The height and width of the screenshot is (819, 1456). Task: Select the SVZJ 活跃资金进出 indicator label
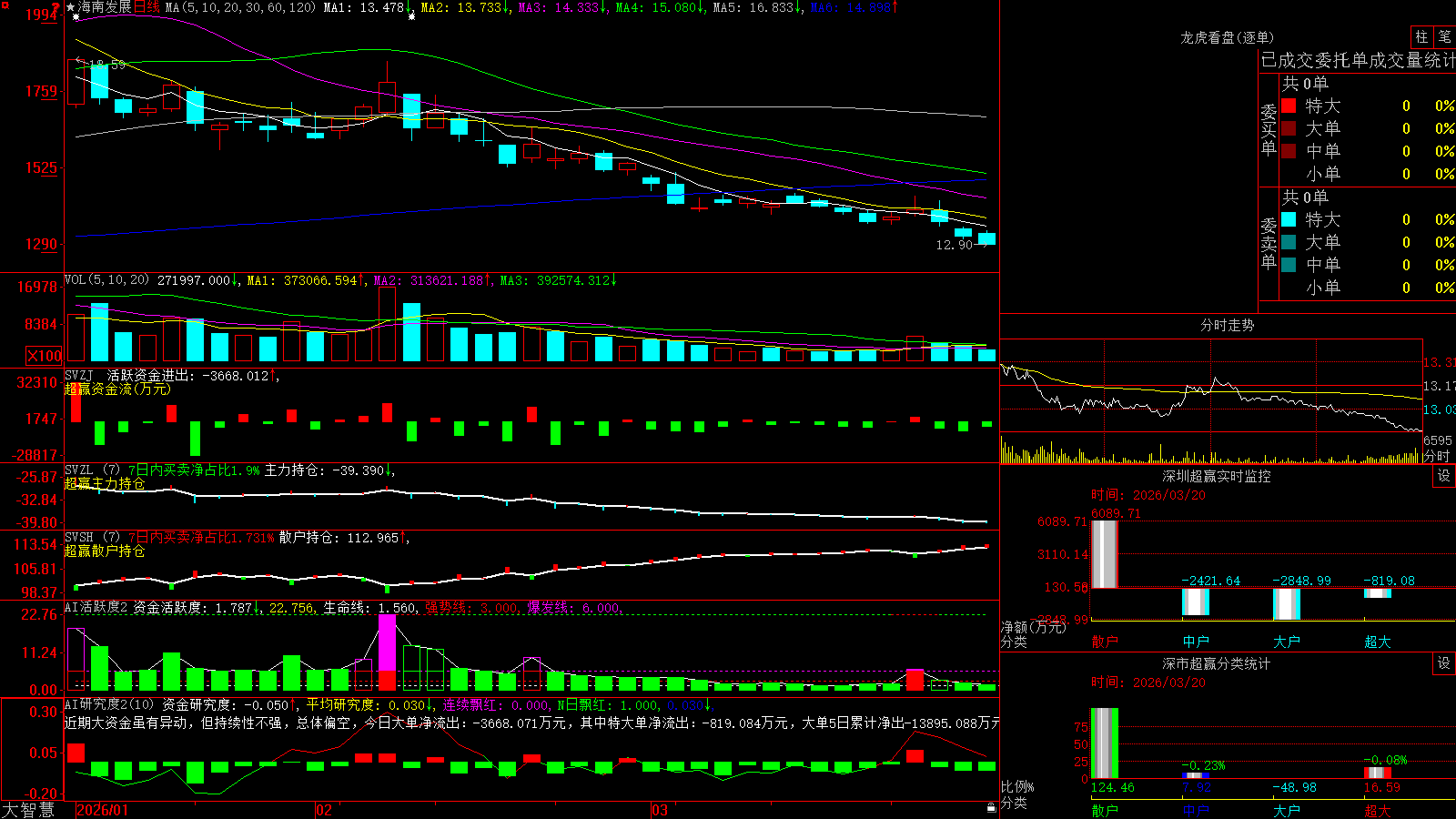click(x=79, y=375)
